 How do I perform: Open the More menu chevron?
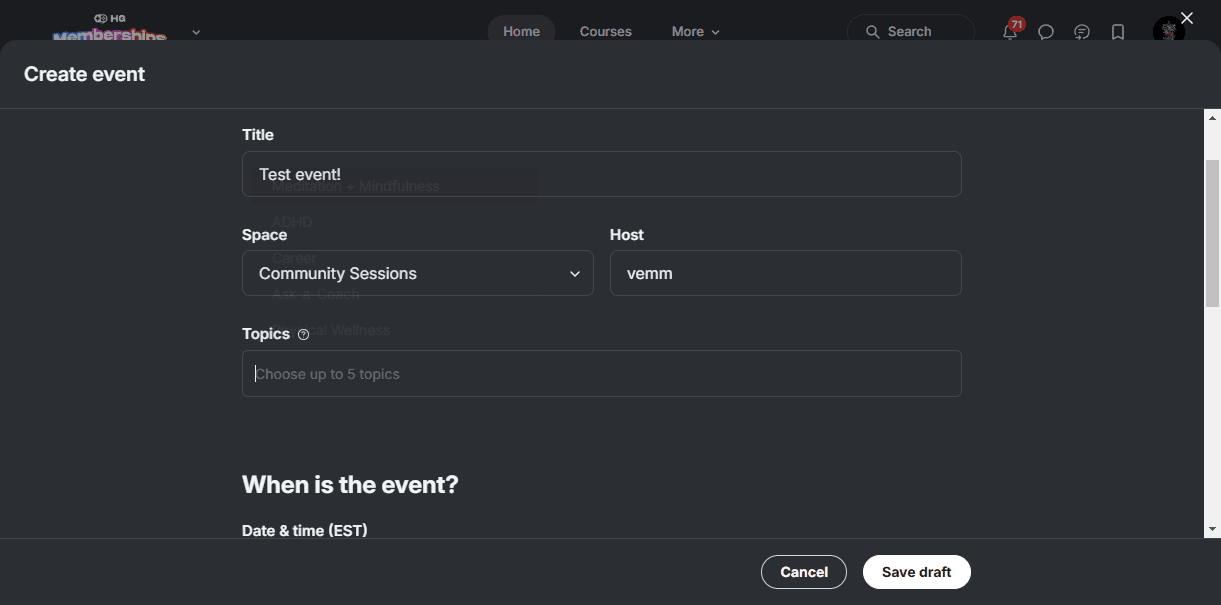(x=715, y=32)
